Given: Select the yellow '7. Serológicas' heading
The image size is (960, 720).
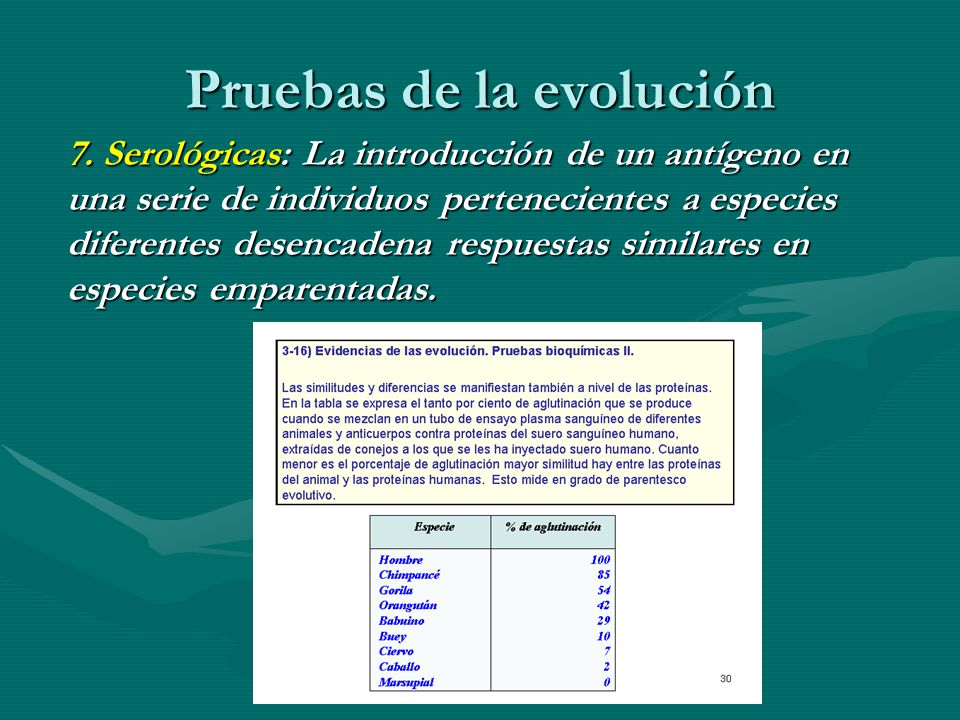Looking at the screenshot, I should pyautogui.click(x=176, y=154).
